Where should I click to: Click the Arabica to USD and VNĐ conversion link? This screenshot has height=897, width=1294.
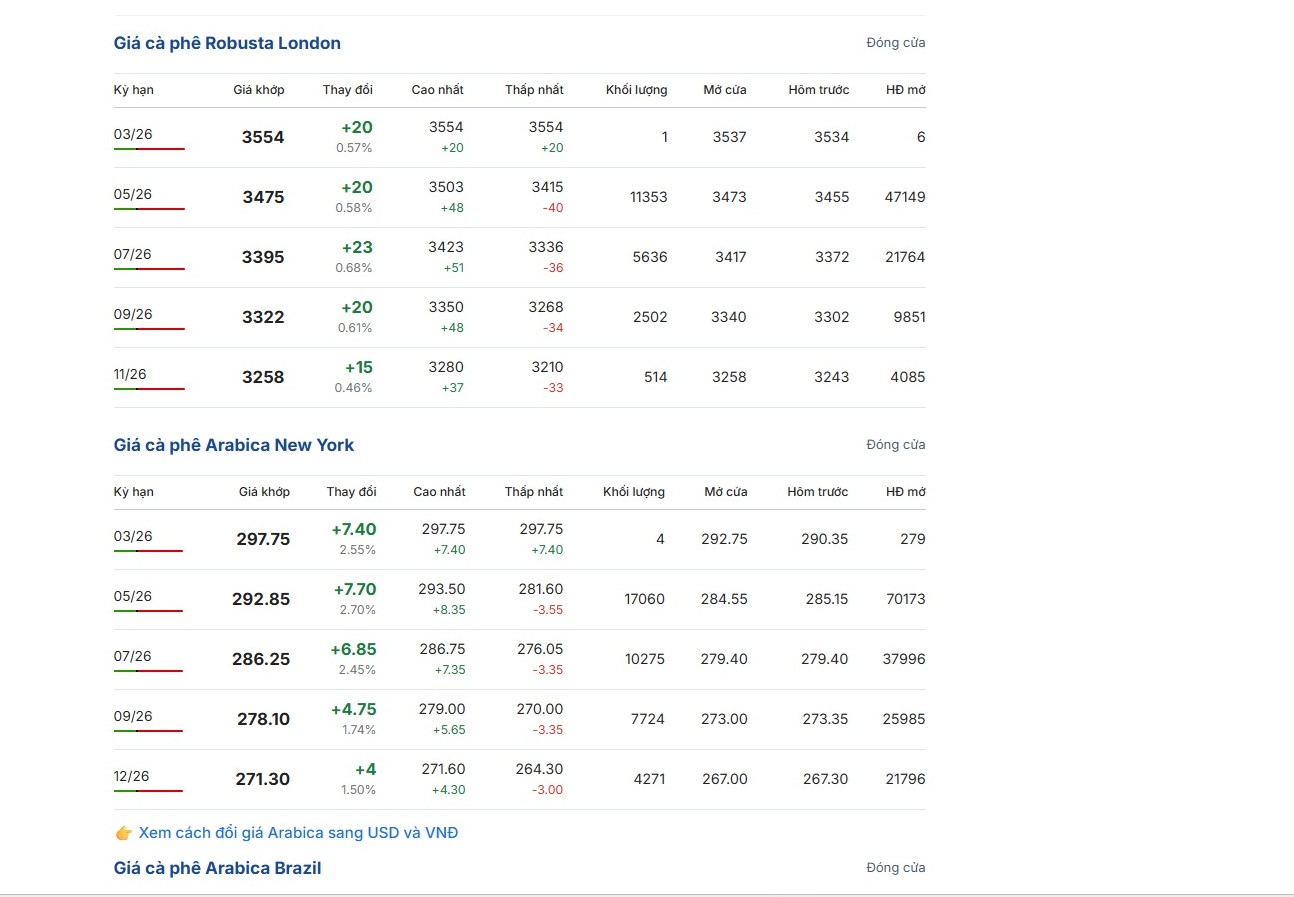pos(298,833)
